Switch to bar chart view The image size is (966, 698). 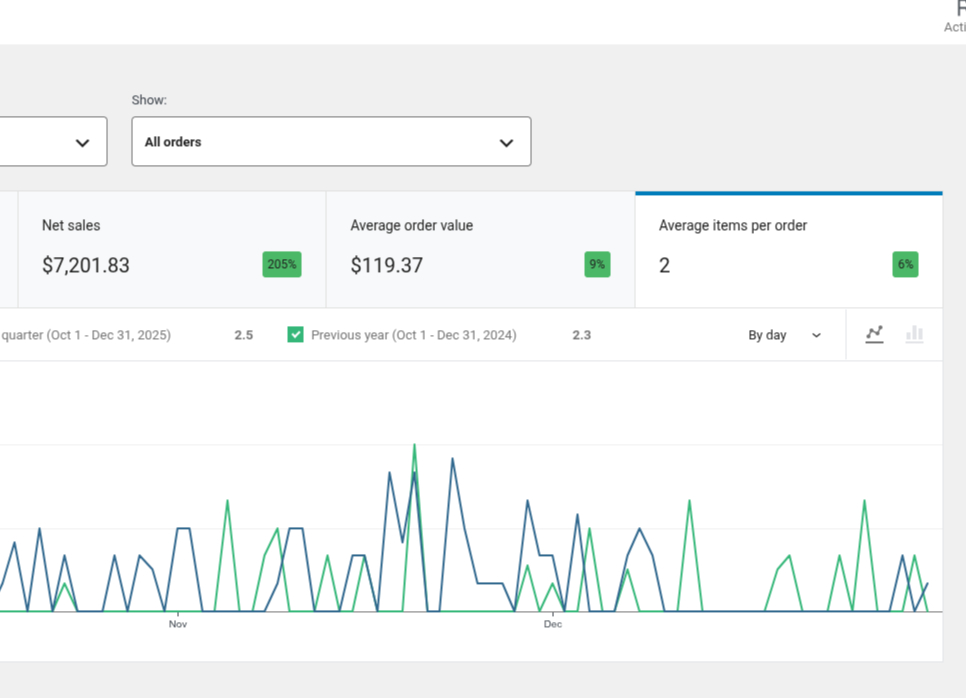[914, 335]
